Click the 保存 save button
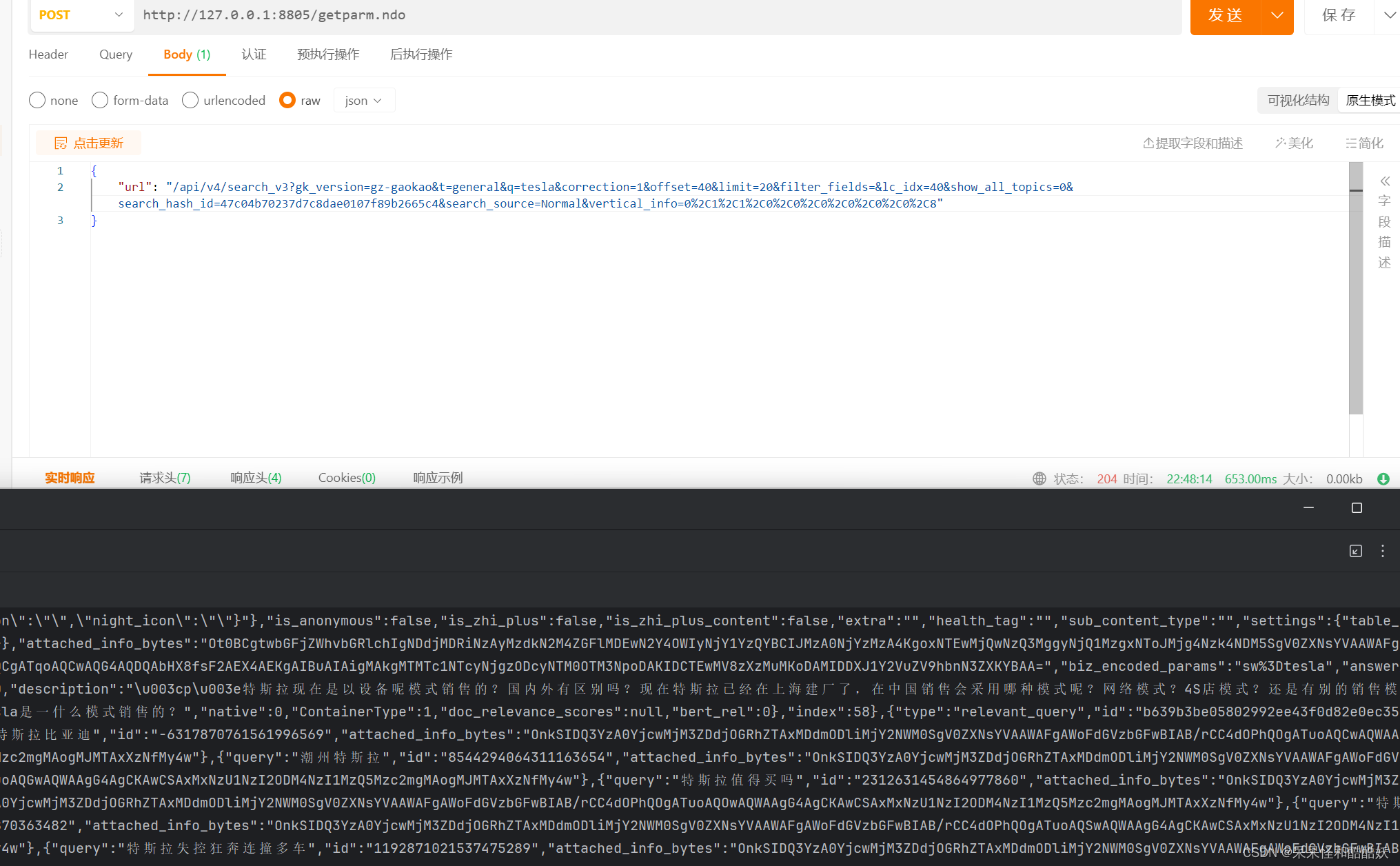 click(x=1339, y=15)
